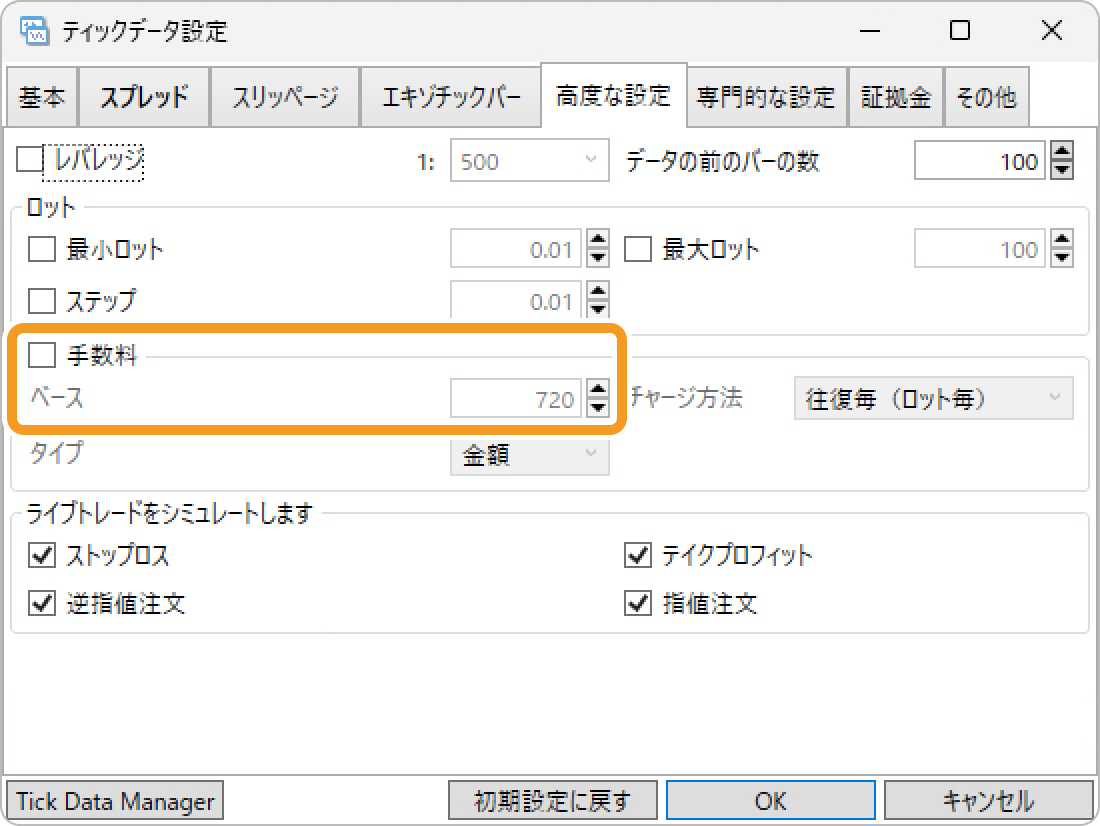
Task: Click the 最小ロット 0.01 value field
Action: (x=516, y=248)
